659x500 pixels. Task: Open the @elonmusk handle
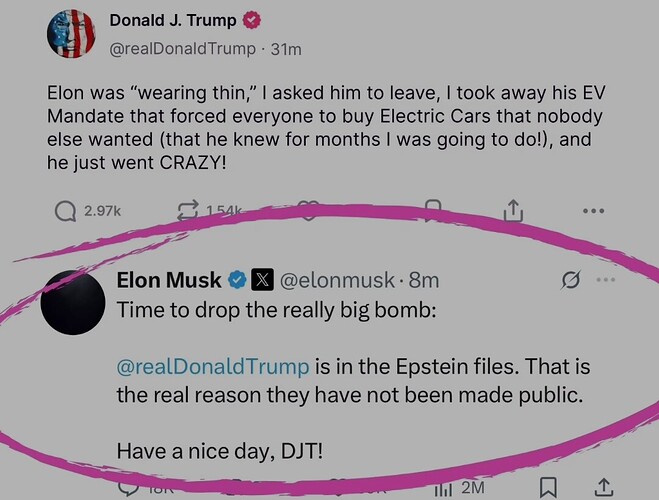click(x=337, y=280)
